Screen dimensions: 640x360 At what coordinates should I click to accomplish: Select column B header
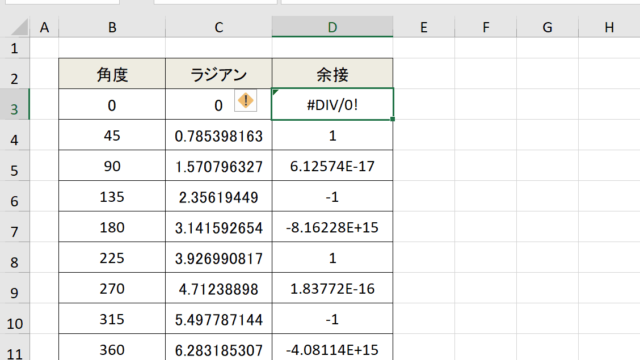[x=112, y=27]
